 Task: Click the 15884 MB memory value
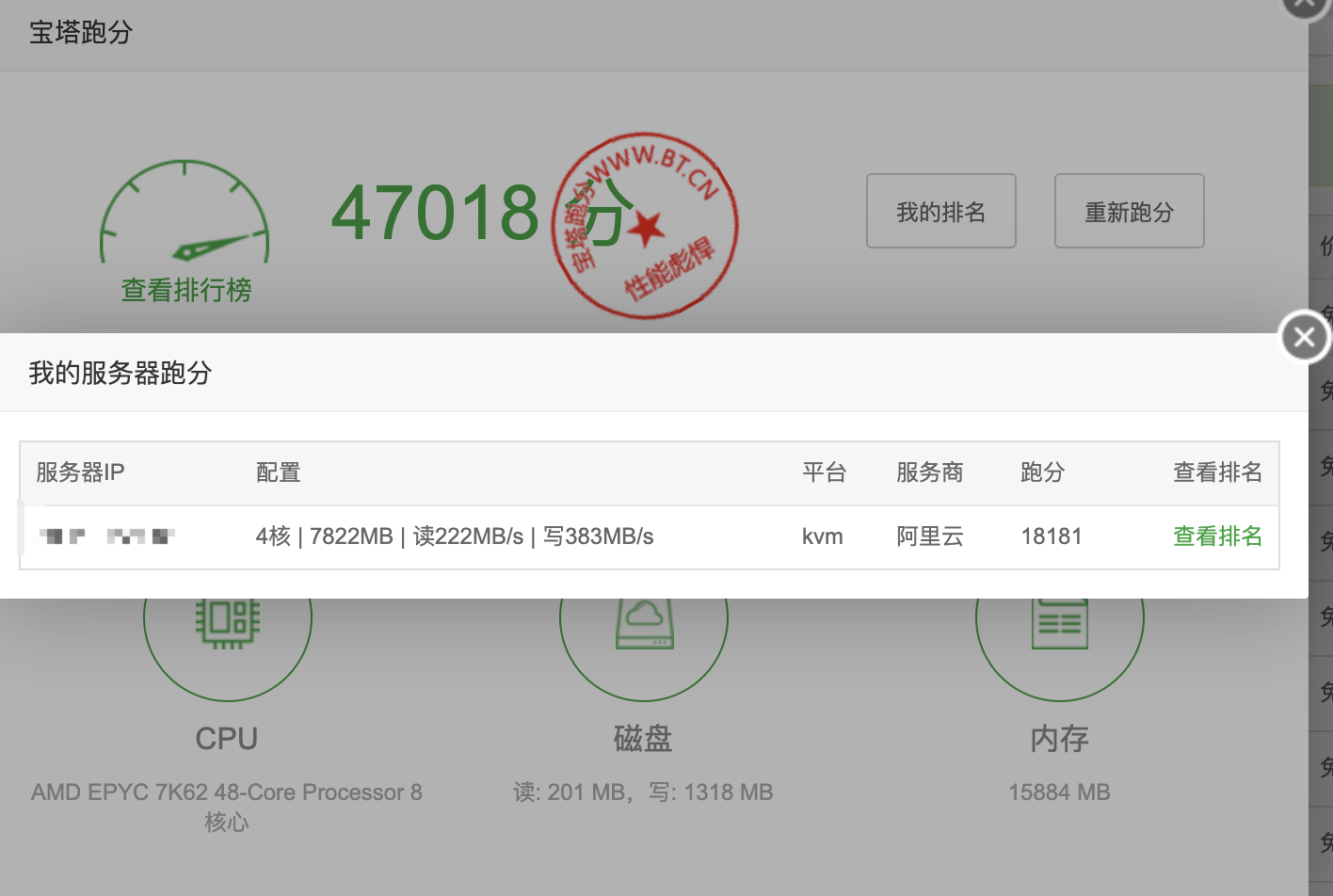1060,792
